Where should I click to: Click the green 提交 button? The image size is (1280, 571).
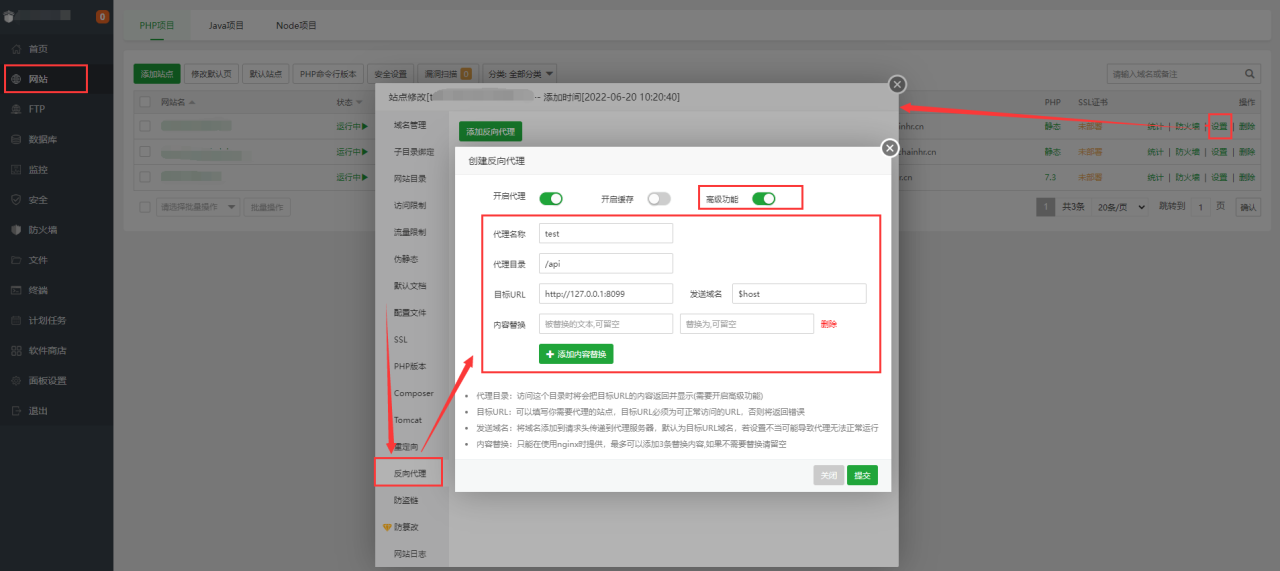click(x=862, y=476)
